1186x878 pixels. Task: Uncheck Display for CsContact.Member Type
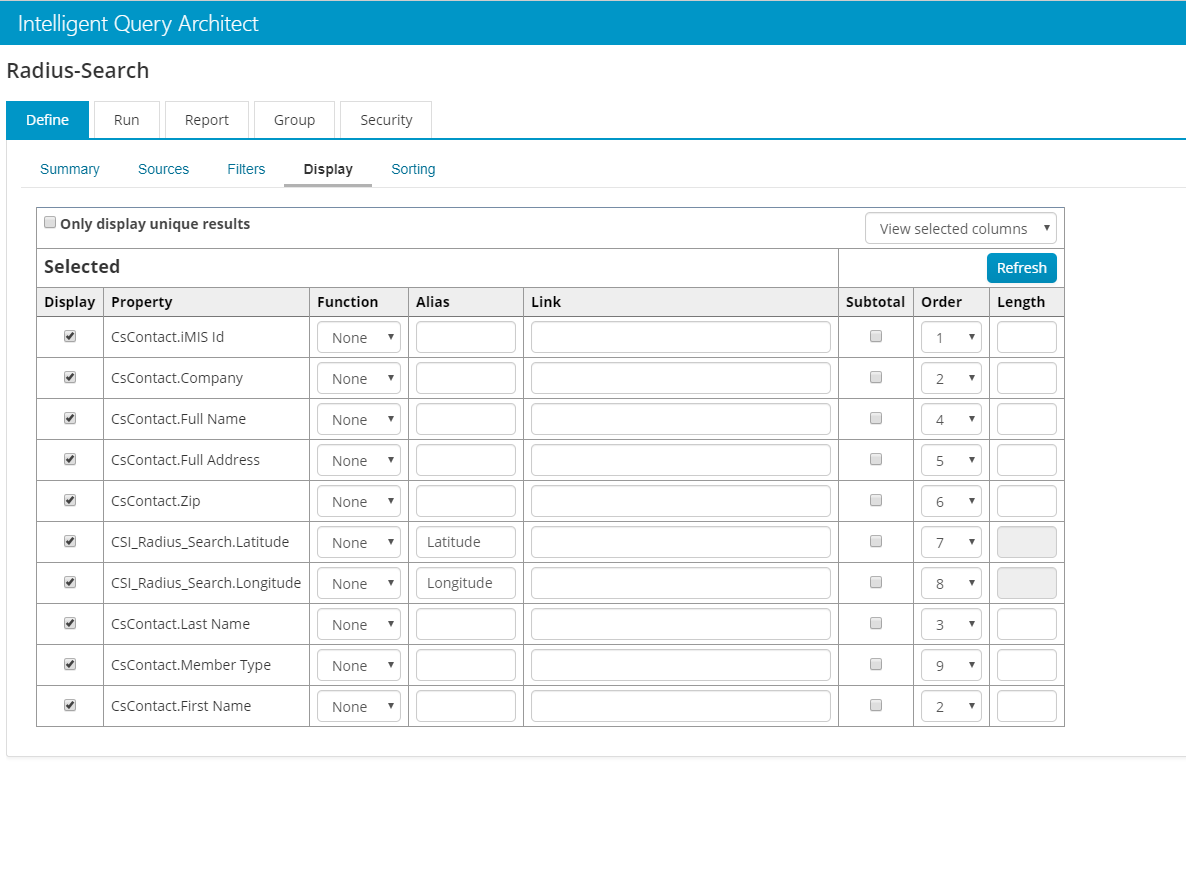click(x=70, y=665)
